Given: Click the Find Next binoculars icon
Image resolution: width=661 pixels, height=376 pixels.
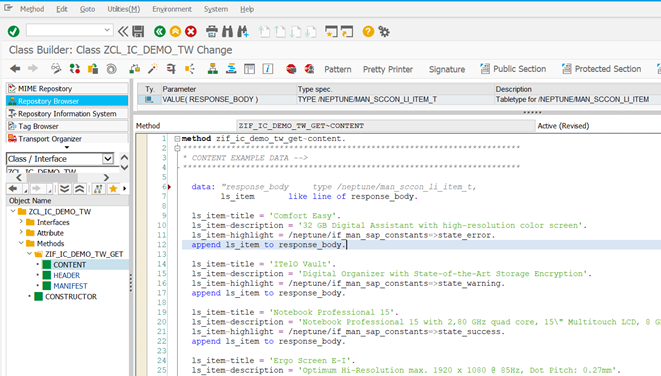Looking at the screenshot, I should [243, 31].
